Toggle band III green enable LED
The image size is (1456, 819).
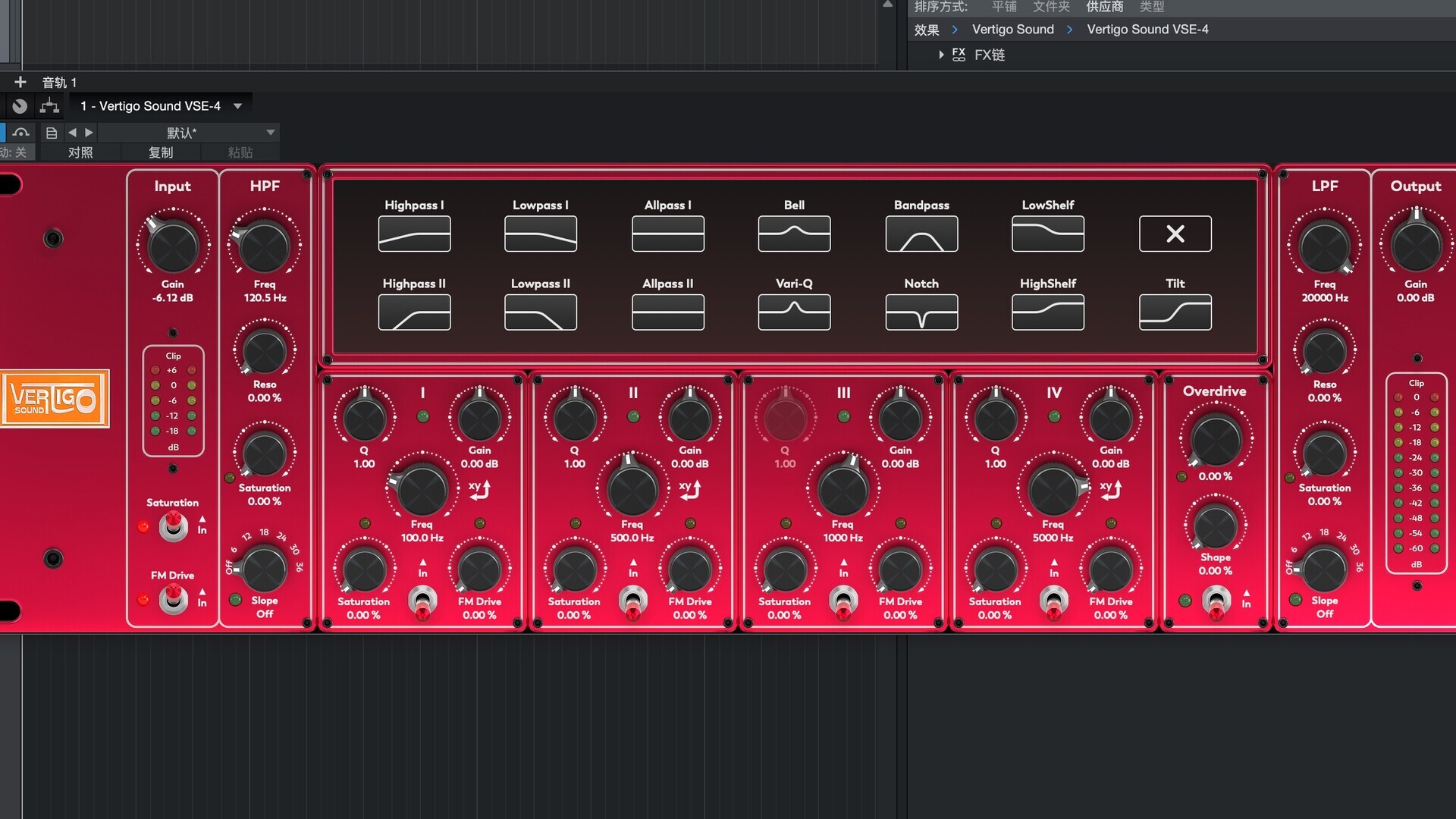point(843,416)
